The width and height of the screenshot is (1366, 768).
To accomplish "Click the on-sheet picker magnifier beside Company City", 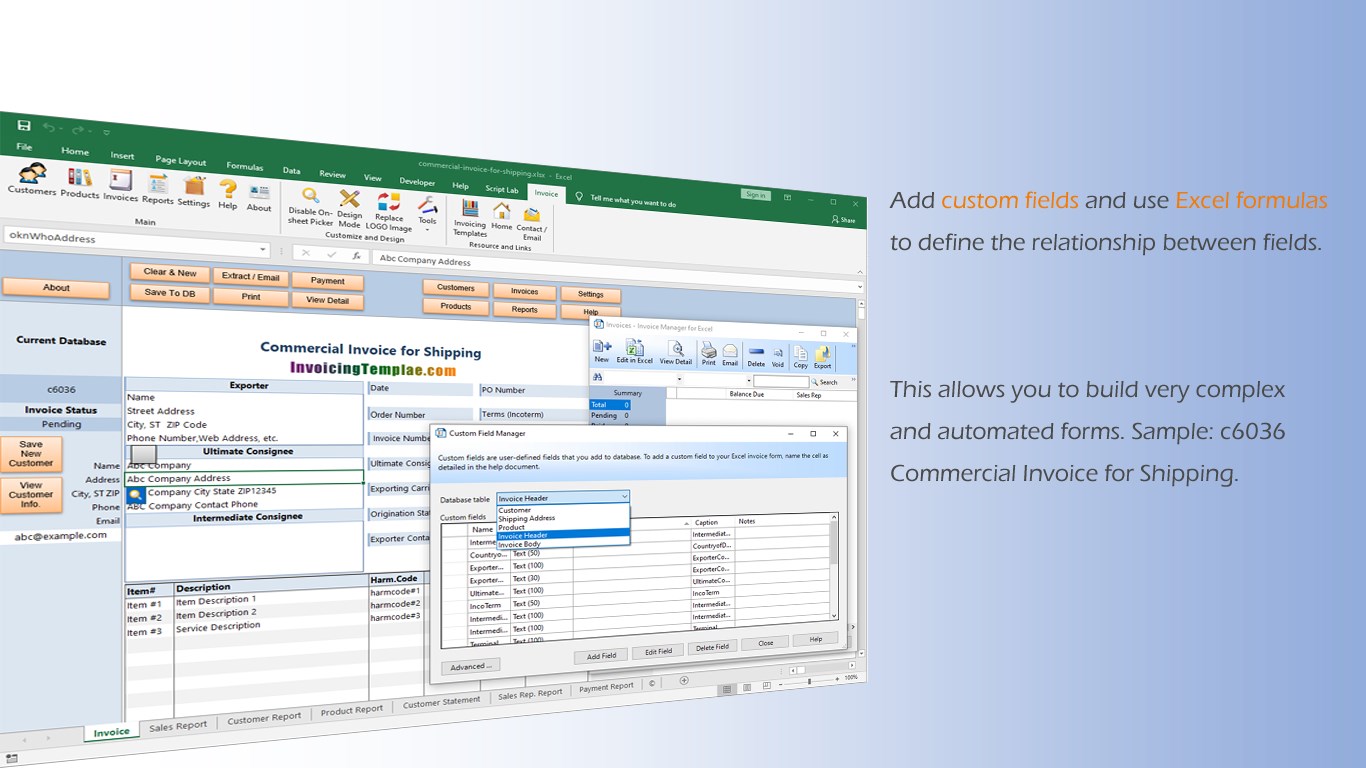I will tap(136, 494).
